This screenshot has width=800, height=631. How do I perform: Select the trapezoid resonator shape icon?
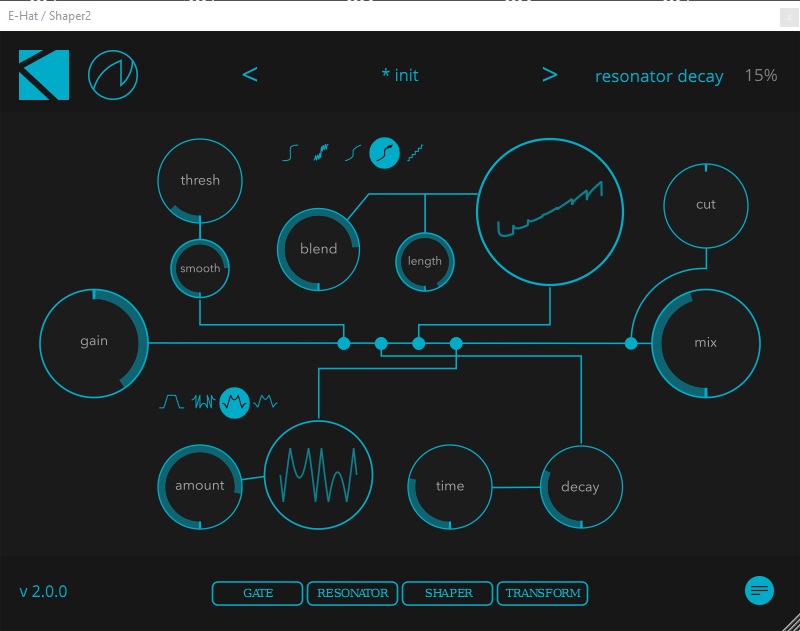pos(173,402)
